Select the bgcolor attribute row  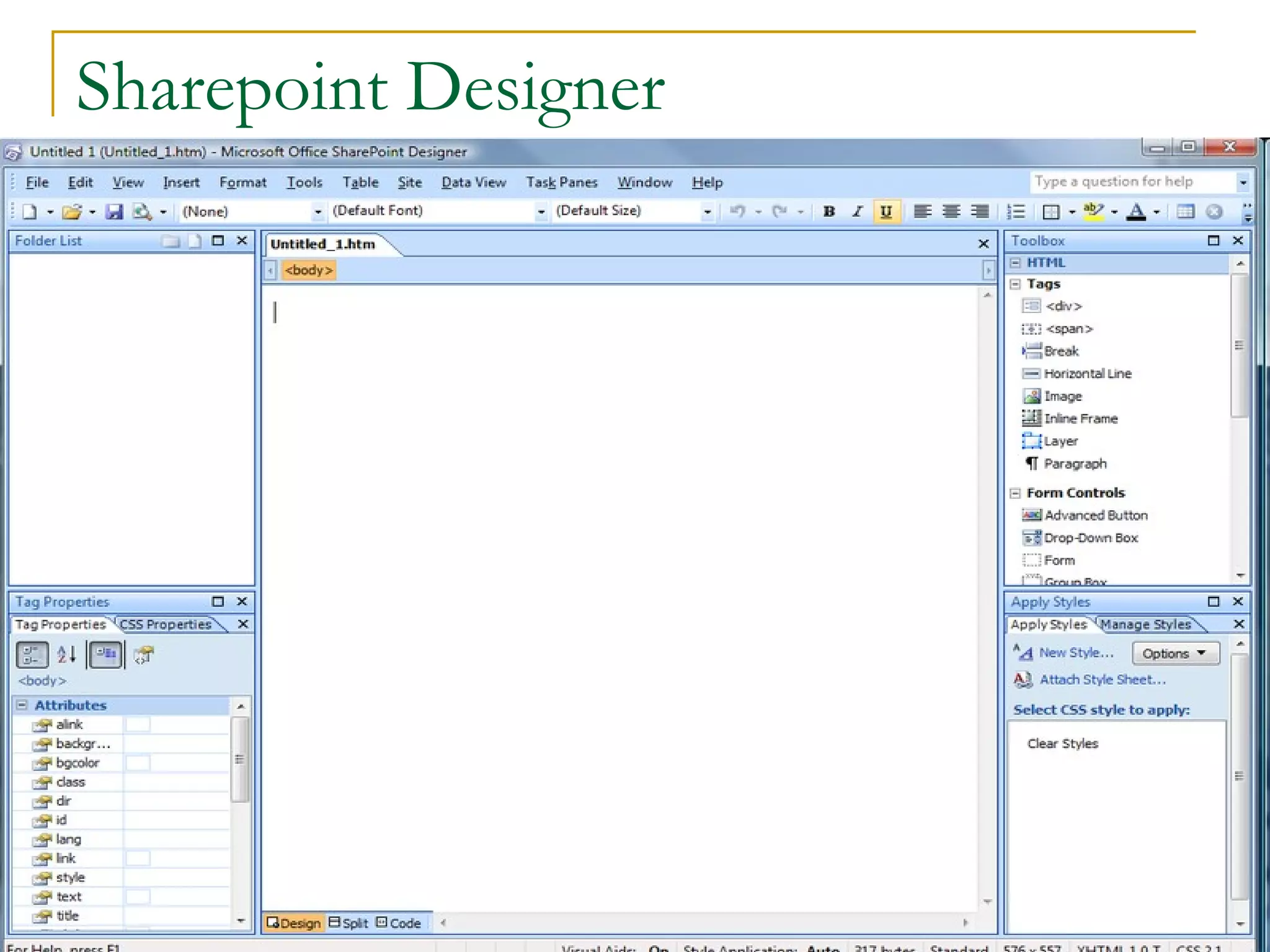(121, 762)
